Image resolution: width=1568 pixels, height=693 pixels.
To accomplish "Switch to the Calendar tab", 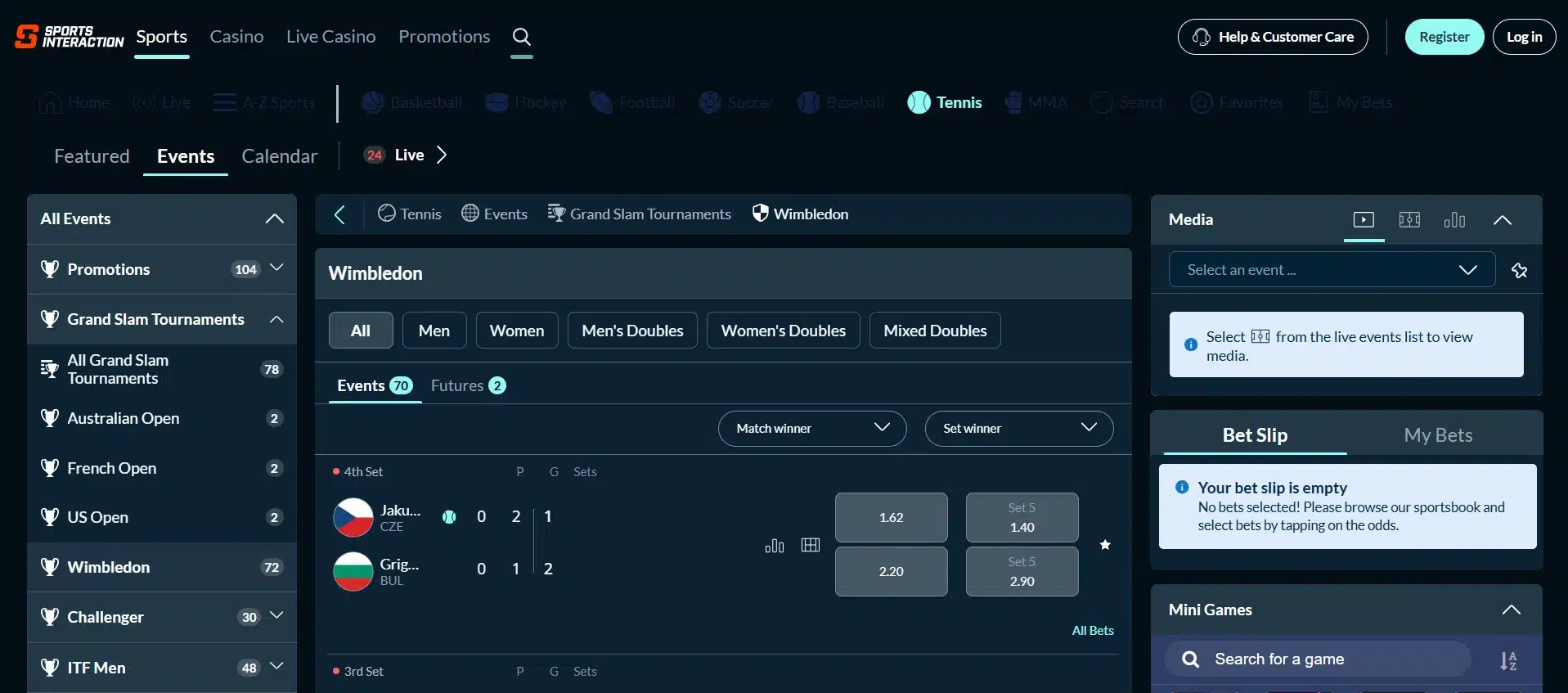I will [x=279, y=156].
